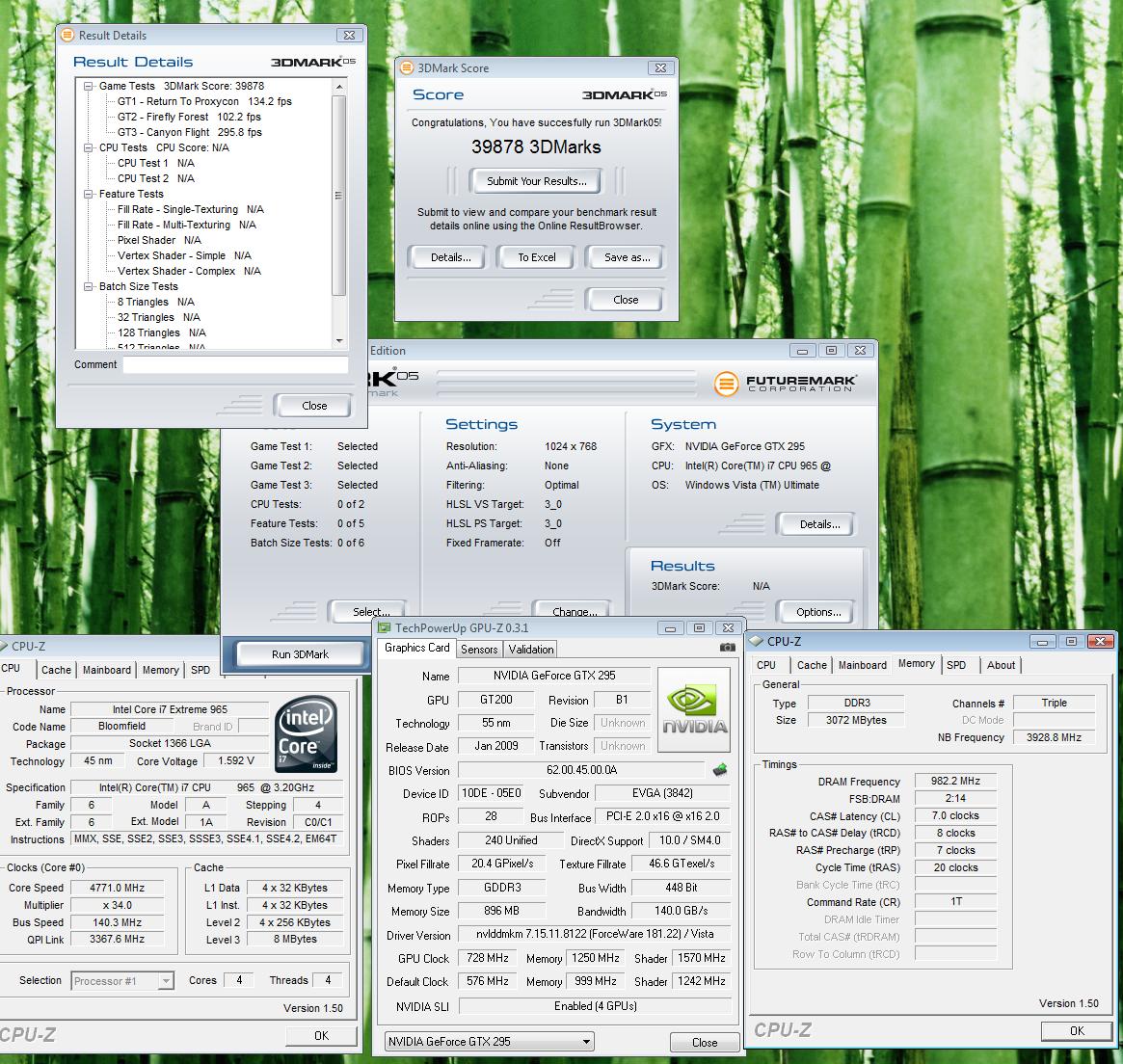Switch to Sensors tab in GPU-Z
Image resolution: width=1123 pixels, height=1064 pixels.
coord(478,650)
